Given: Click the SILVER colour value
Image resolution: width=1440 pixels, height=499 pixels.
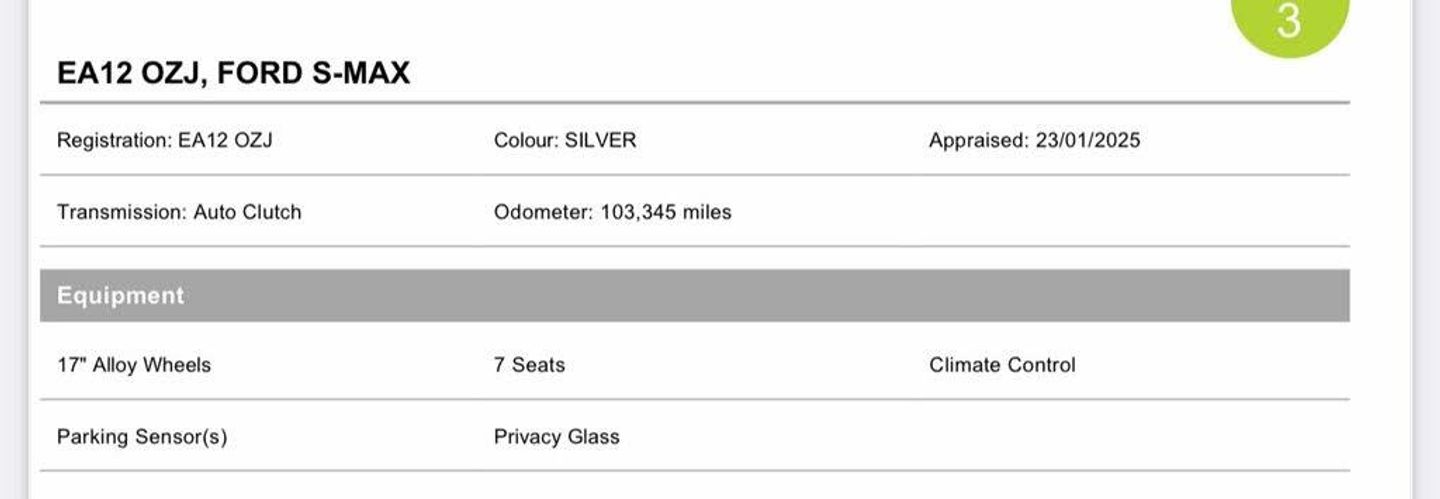Looking at the screenshot, I should click(x=600, y=140).
